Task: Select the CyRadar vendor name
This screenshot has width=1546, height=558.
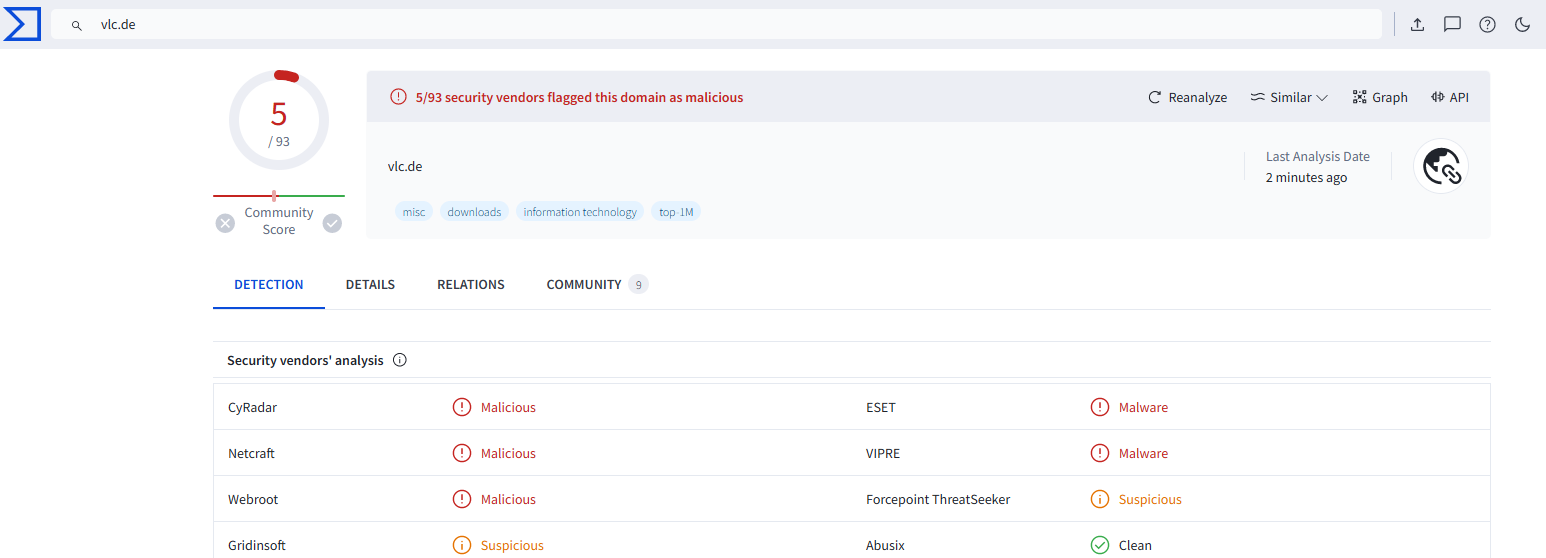Action: (252, 407)
